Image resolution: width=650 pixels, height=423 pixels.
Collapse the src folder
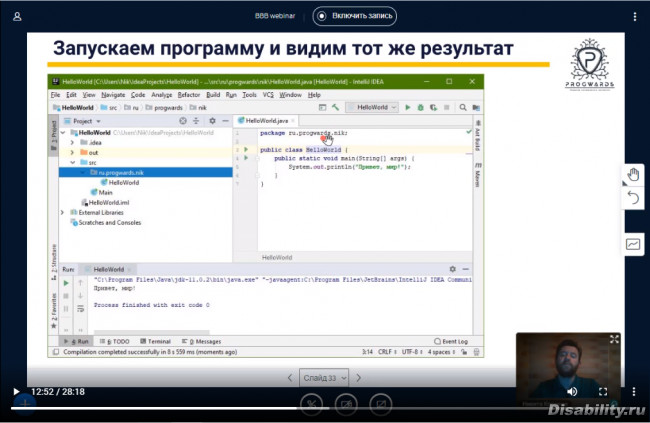pyautogui.click(x=72, y=163)
